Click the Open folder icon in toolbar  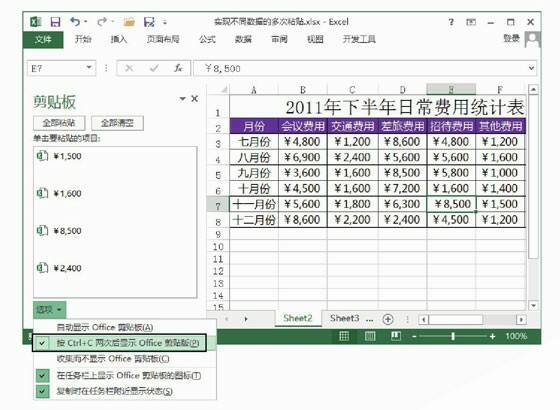tap(129, 22)
